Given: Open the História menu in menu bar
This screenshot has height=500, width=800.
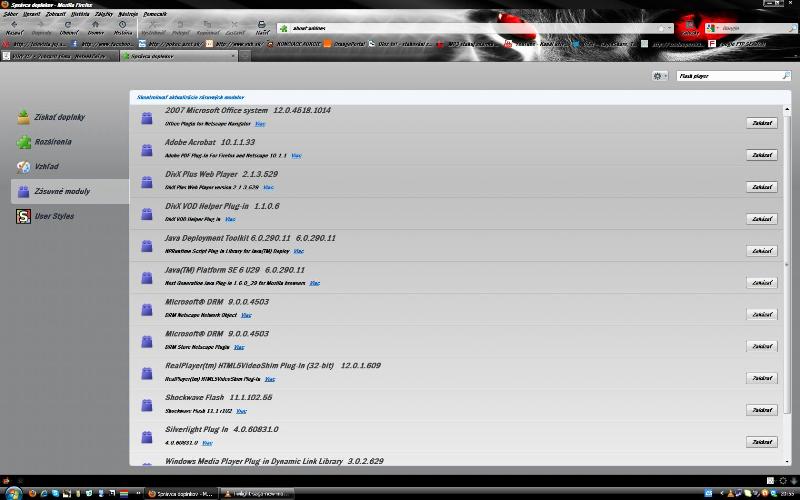Looking at the screenshot, I should pos(80,14).
